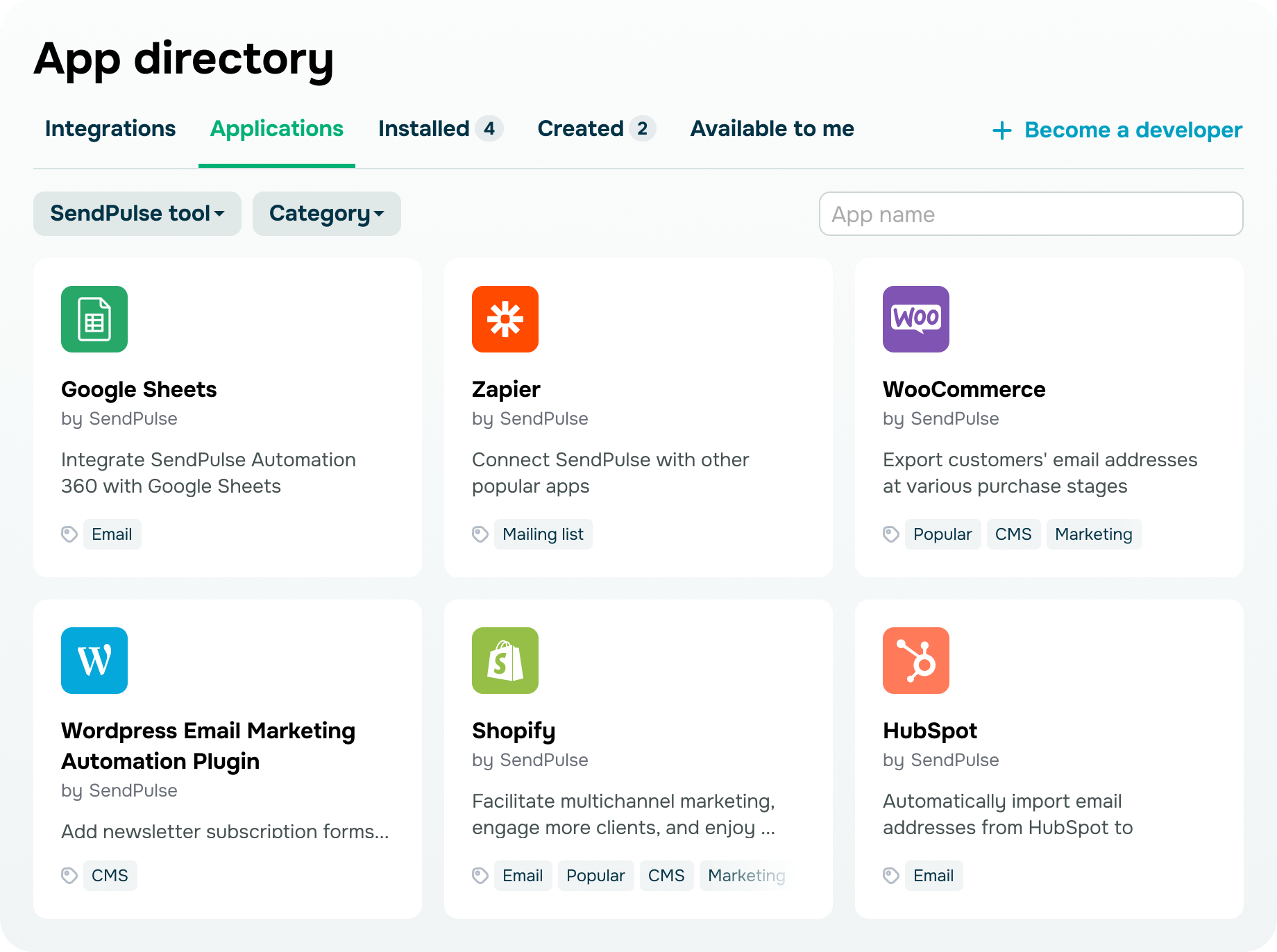Expand the SendPulse tool dropdown
Viewport: 1277px width, 952px height.
point(137,214)
